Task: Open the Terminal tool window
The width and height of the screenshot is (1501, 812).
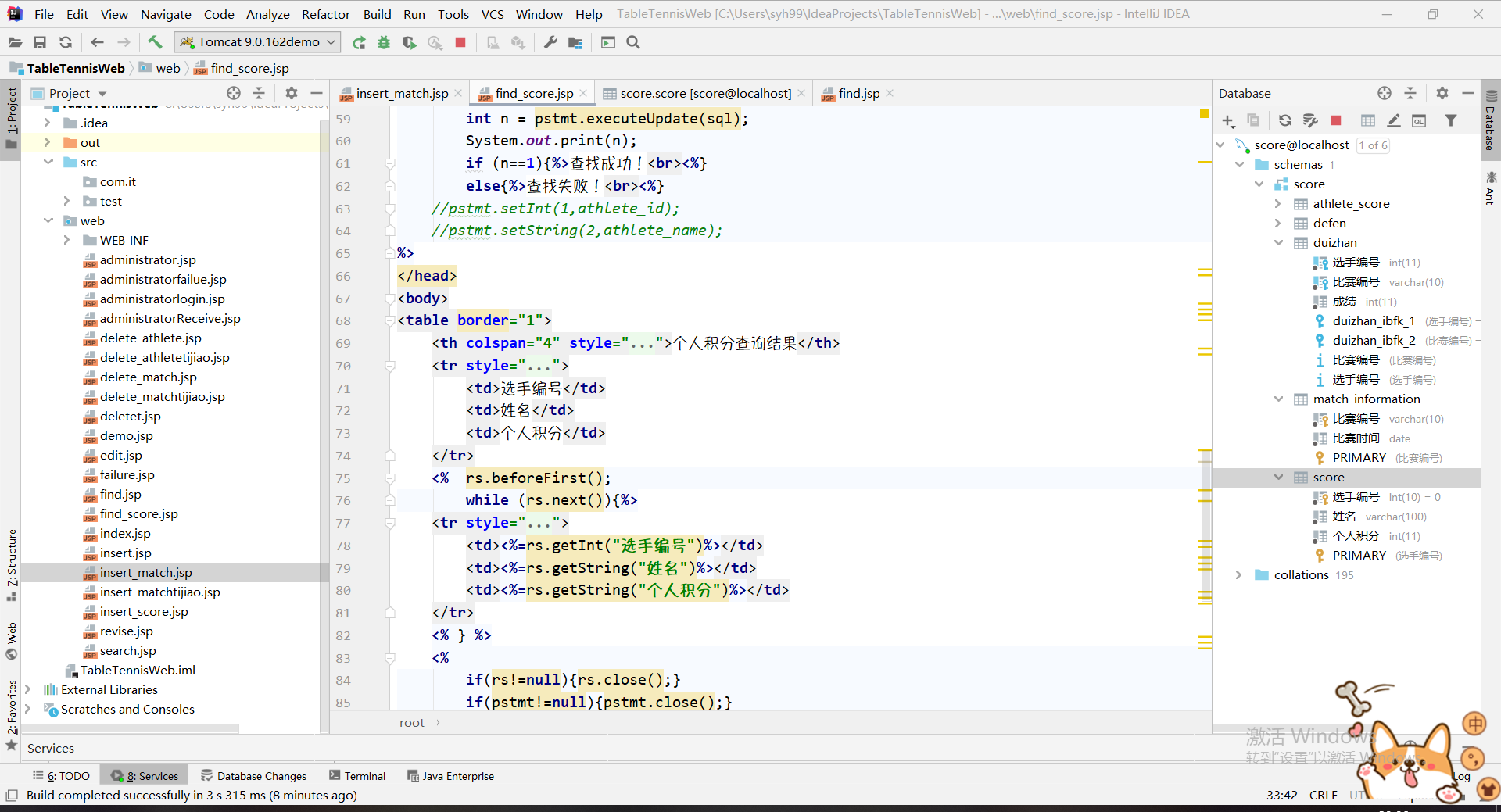Action: tap(357, 776)
